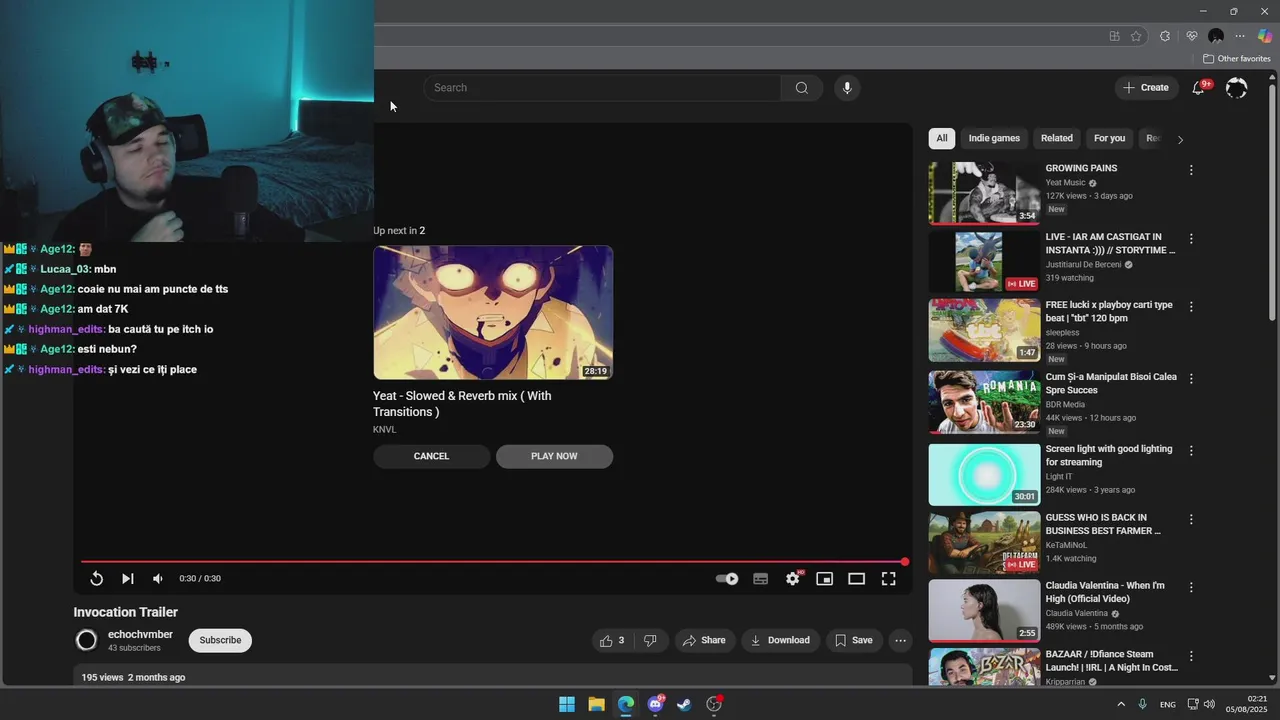Cancel the up next autoplay

click(x=431, y=456)
